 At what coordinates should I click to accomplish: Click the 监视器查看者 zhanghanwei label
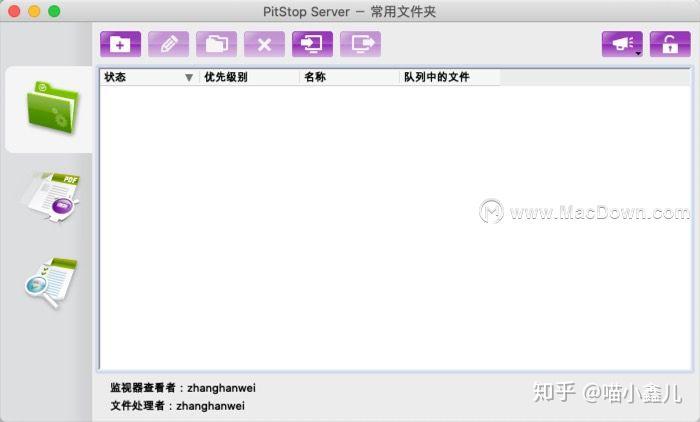[183, 388]
